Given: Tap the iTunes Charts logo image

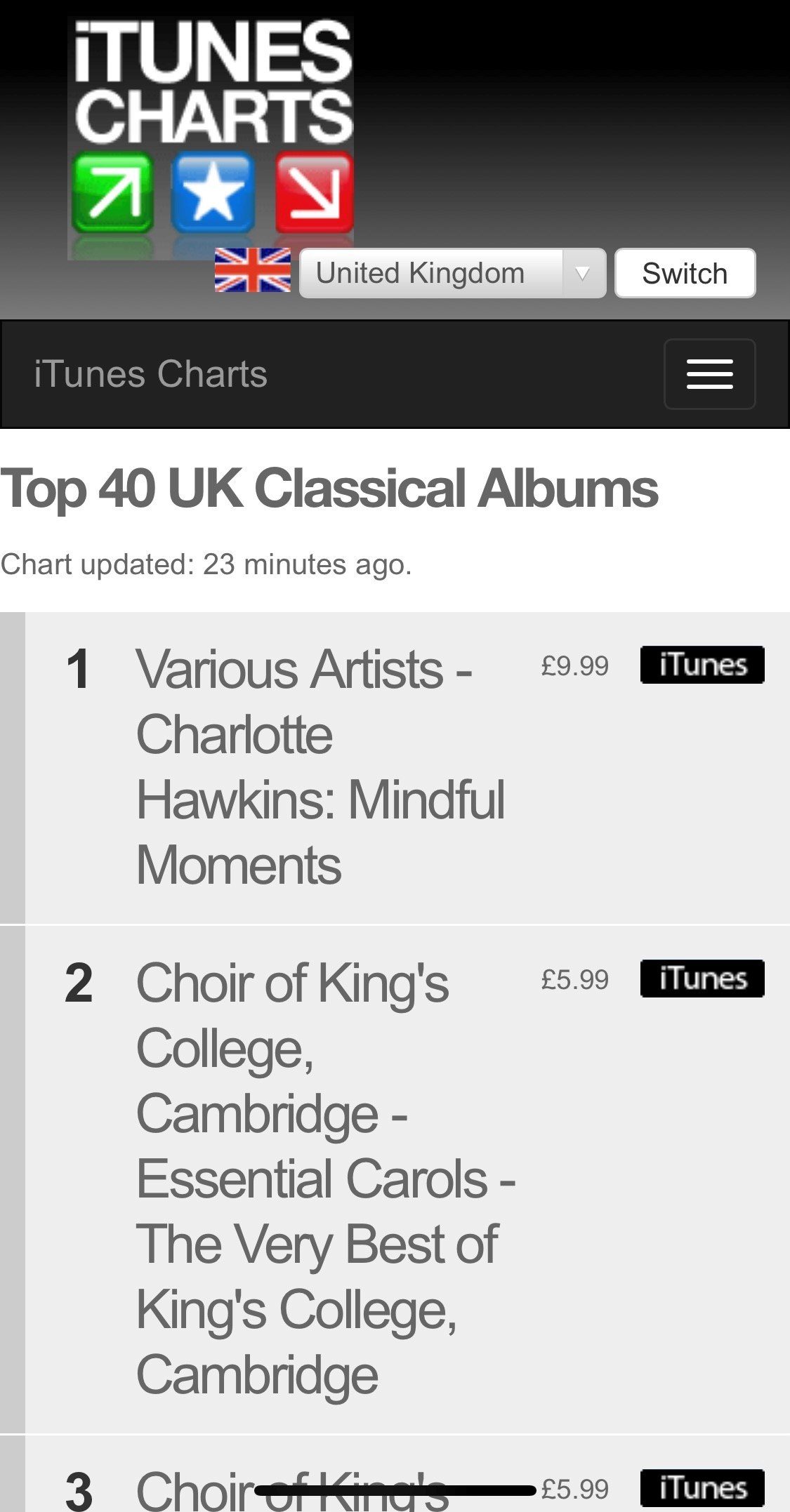Looking at the screenshot, I should click(x=211, y=138).
